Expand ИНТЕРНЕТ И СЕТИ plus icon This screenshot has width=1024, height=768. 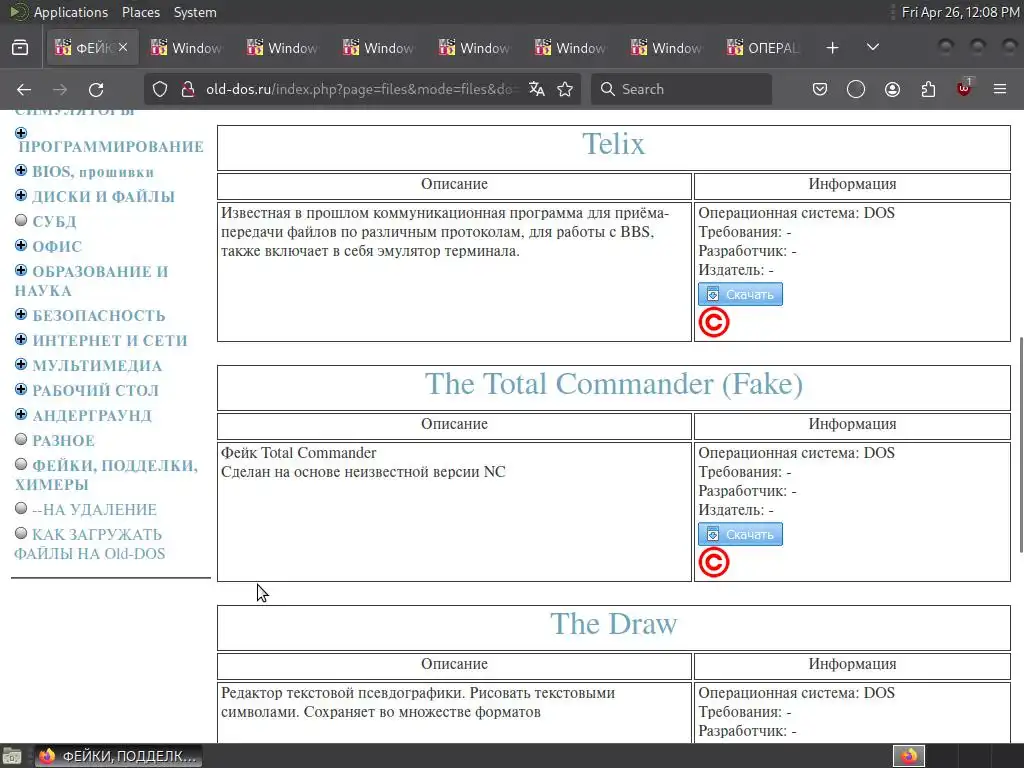pyautogui.click(x=21, y=340)
